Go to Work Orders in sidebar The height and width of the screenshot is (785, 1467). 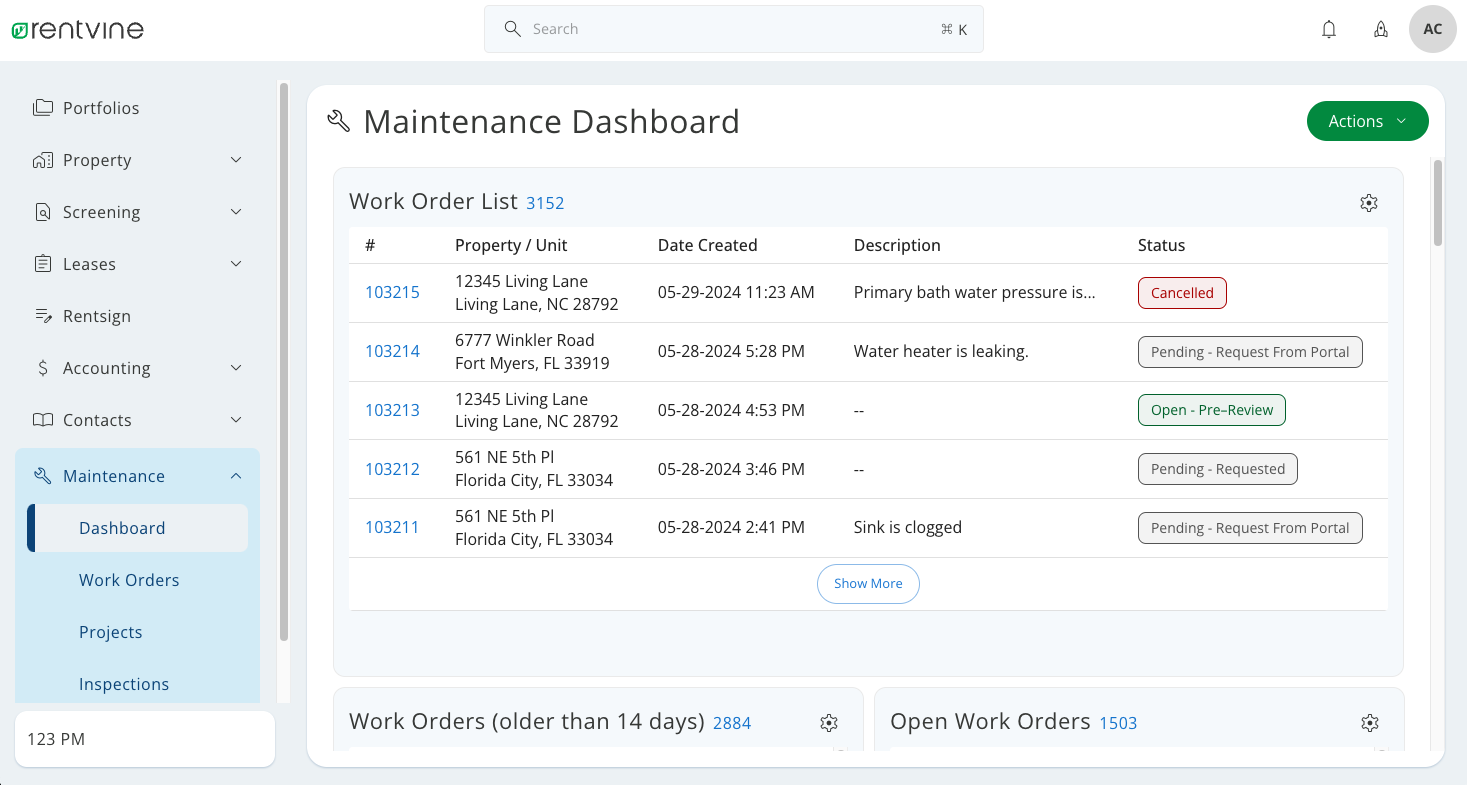[x=129, y=579]
